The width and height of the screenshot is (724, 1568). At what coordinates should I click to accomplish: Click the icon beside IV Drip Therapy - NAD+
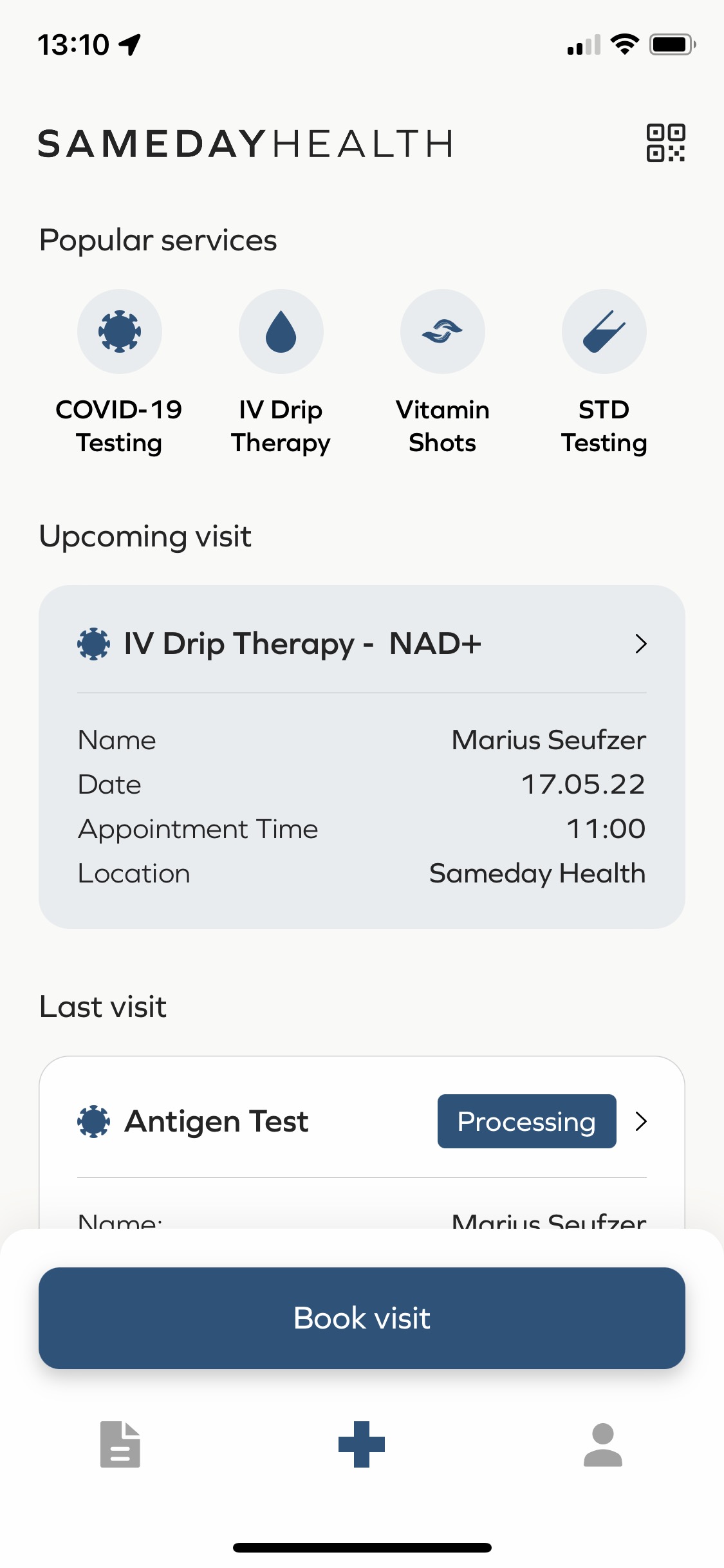coord(93,644)
